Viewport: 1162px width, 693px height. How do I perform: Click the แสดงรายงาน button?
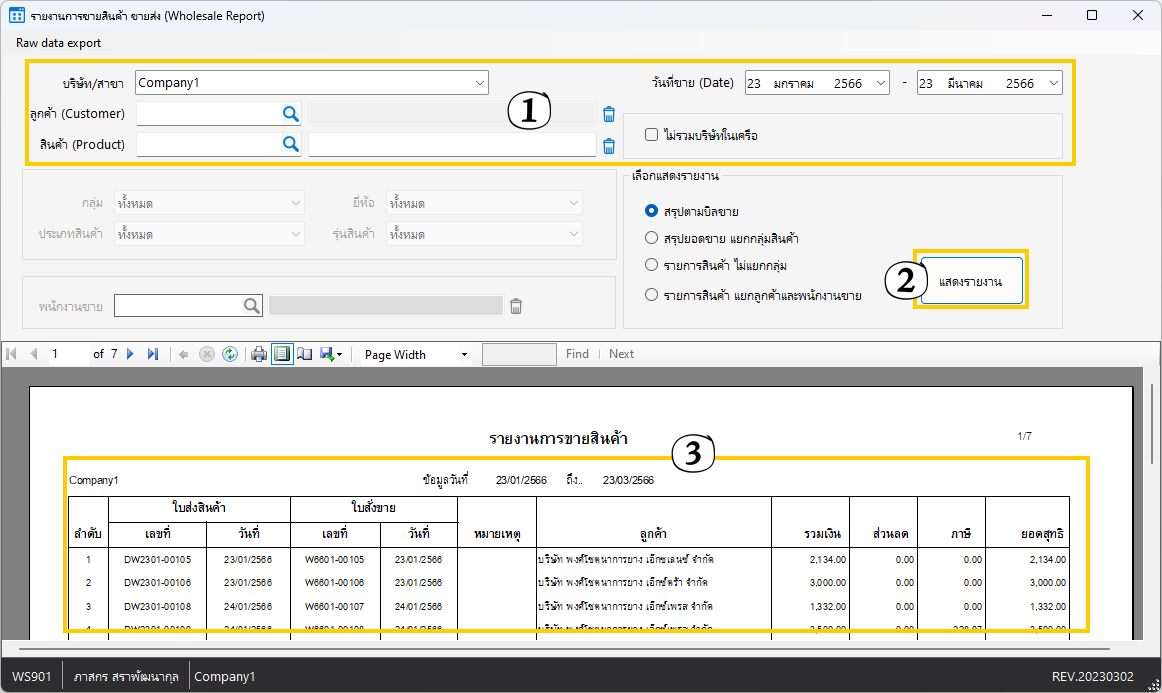click(x=971, y=282)
